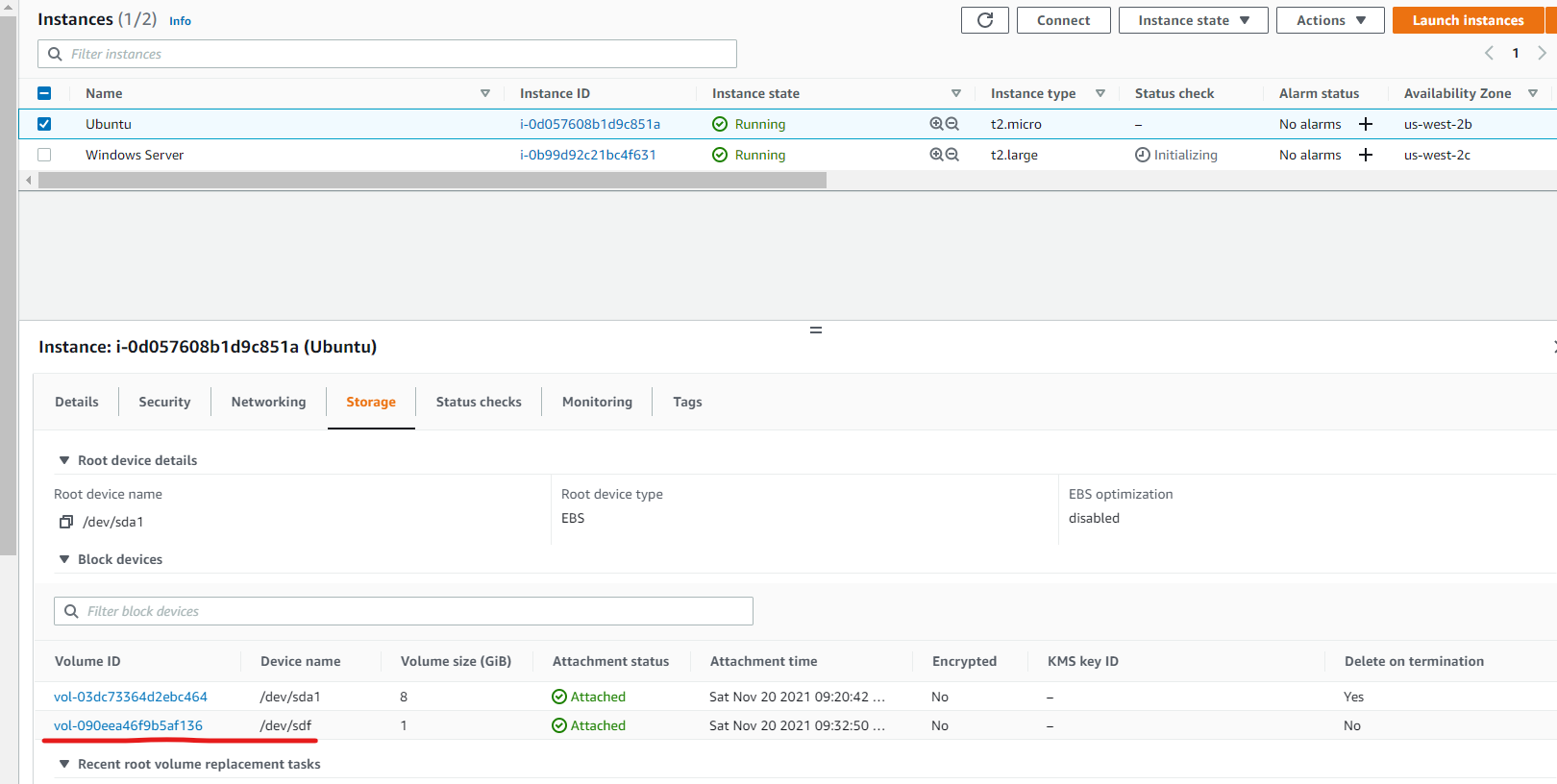This screenshot has height=784, width=1557.
Task: Click Attached status for /dev/sda1 row
Action: [x=588, y=697]
